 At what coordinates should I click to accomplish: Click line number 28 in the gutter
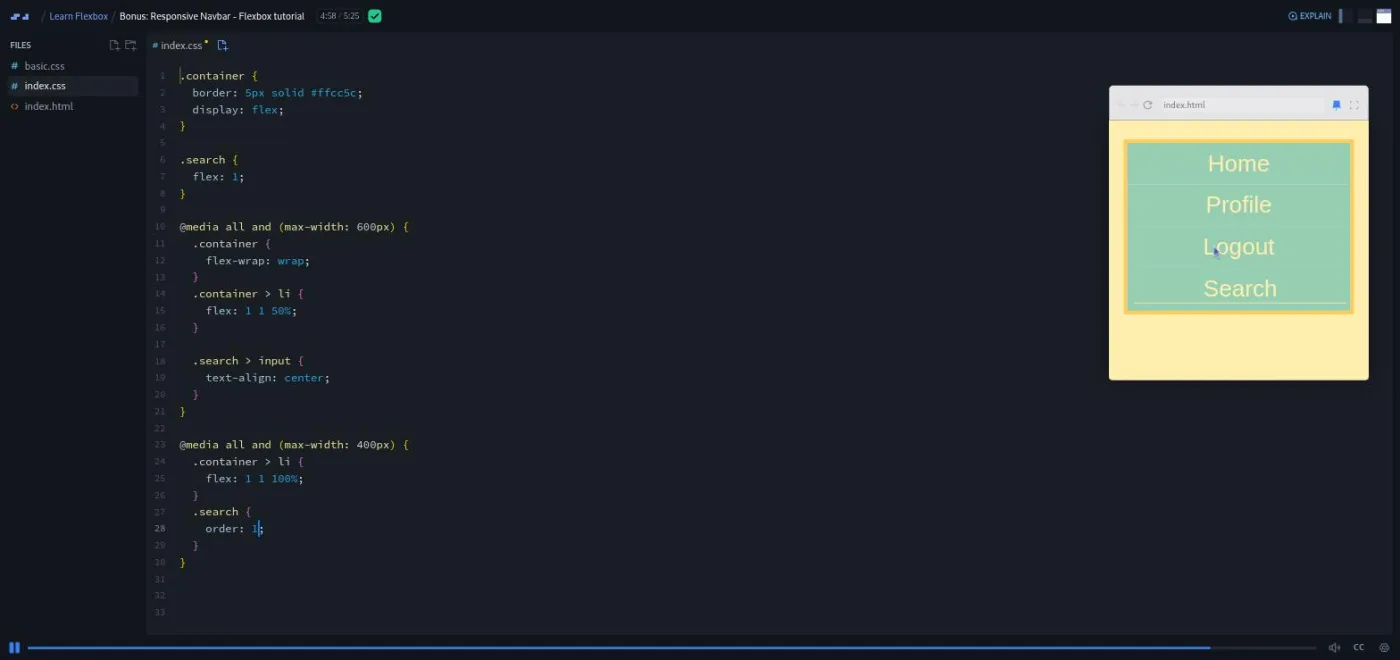(160, 529)
